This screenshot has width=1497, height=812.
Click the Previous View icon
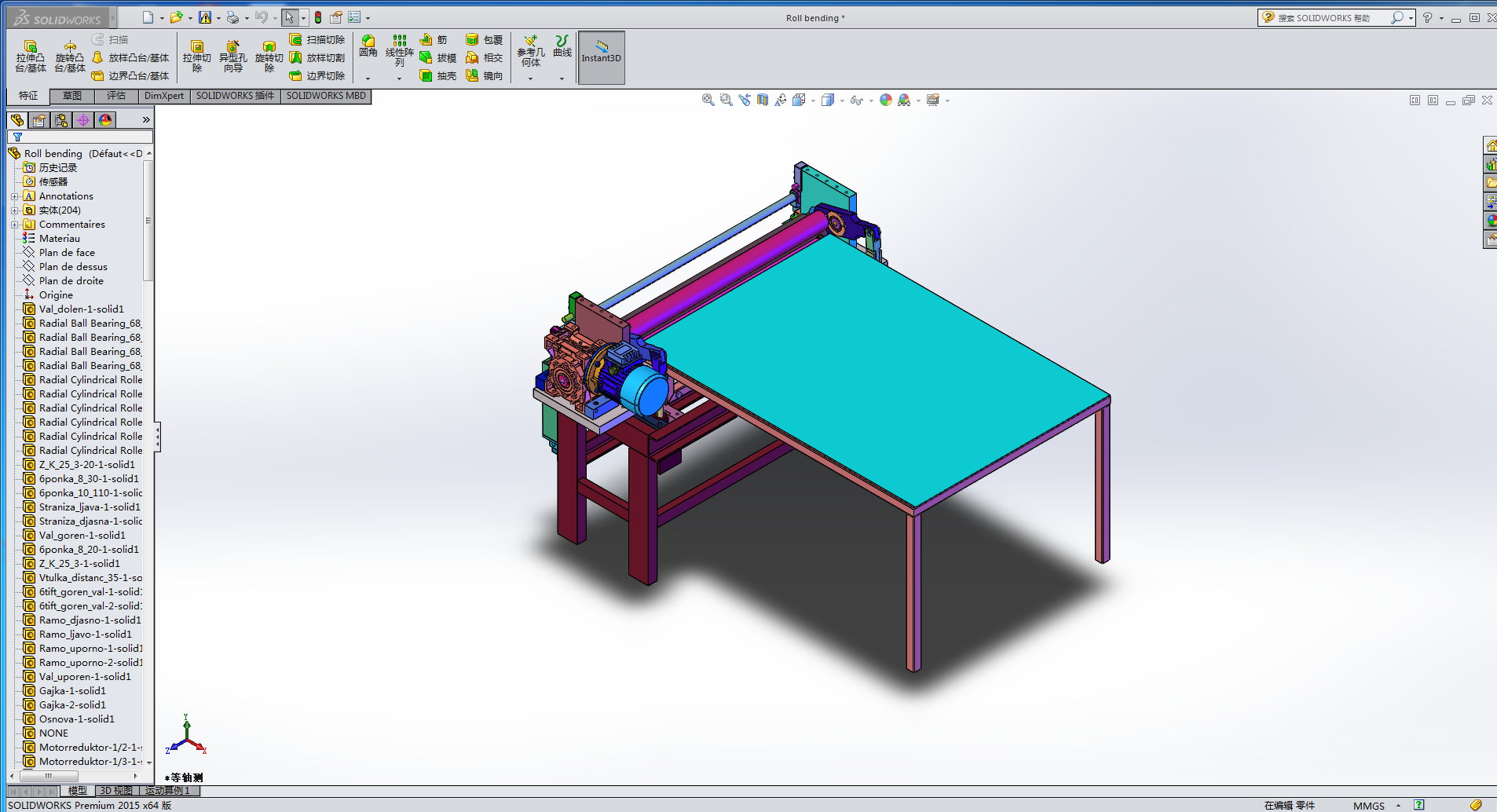[744, 100]
